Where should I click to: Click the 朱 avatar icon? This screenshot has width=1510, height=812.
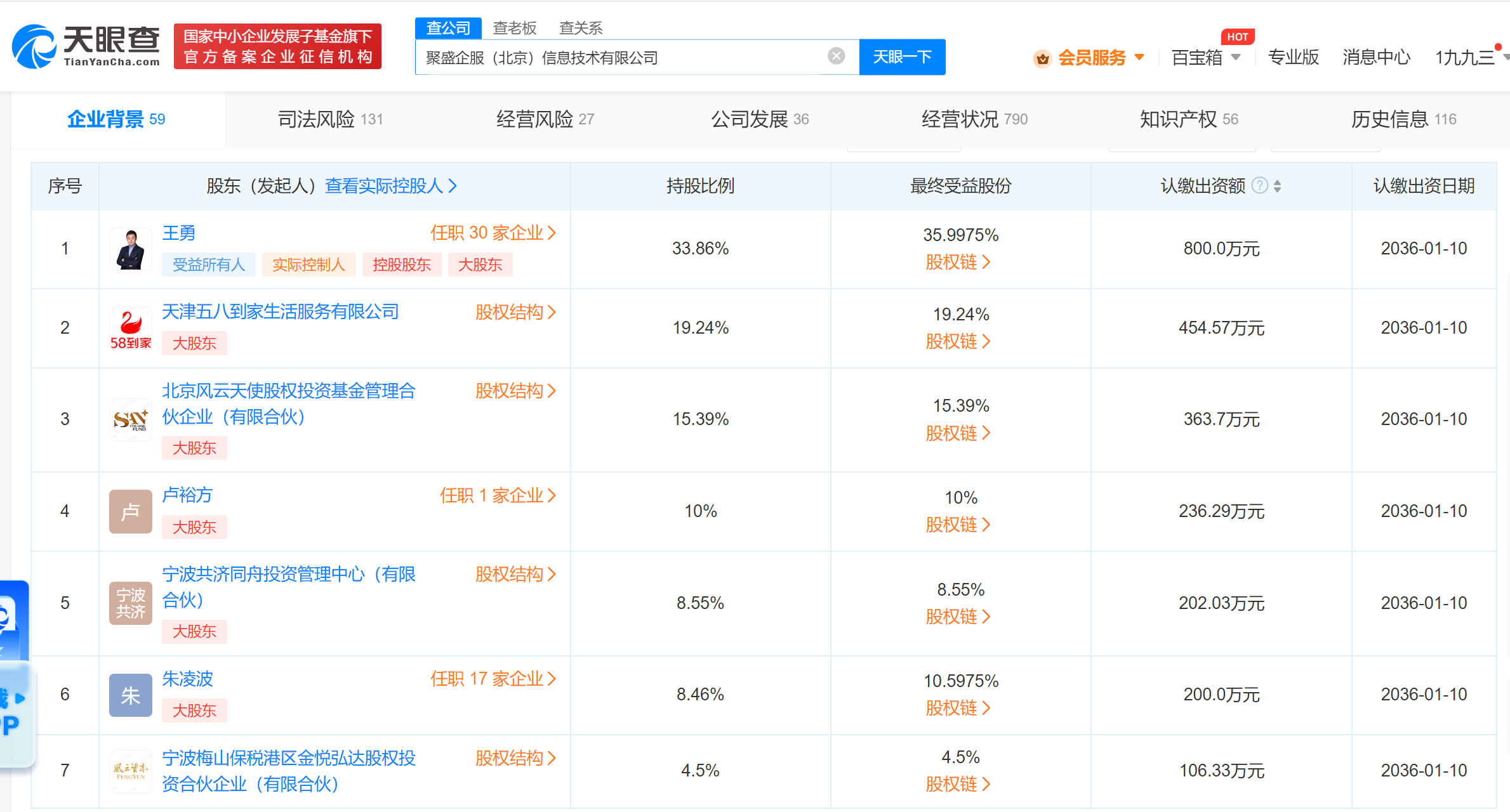click(x=131, y=695)
